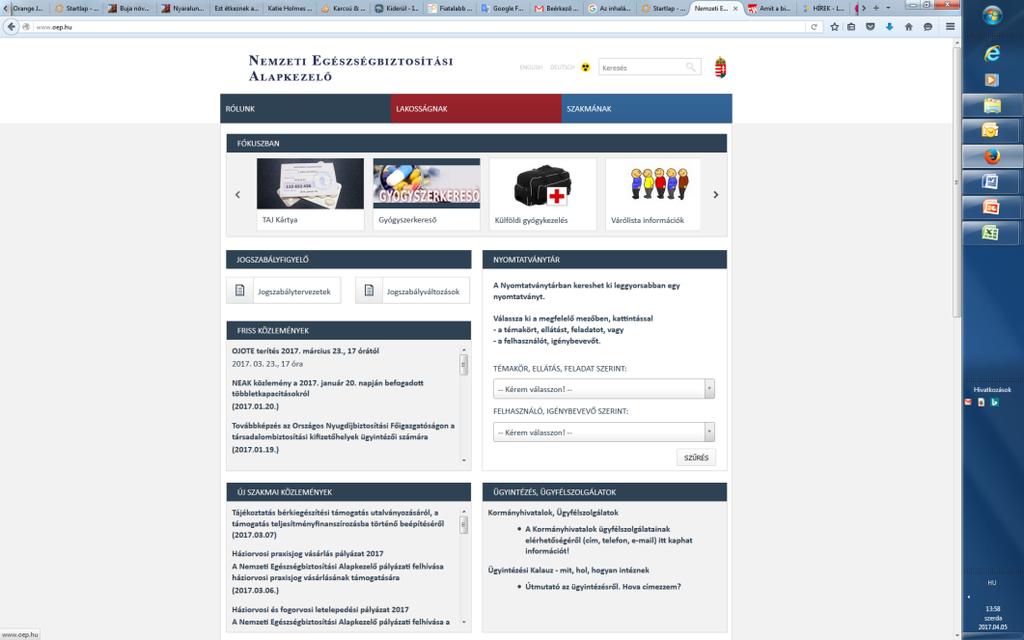Open the TAJ Kártya thumbnail card
1024x640 pixels.
coord(310,194)
